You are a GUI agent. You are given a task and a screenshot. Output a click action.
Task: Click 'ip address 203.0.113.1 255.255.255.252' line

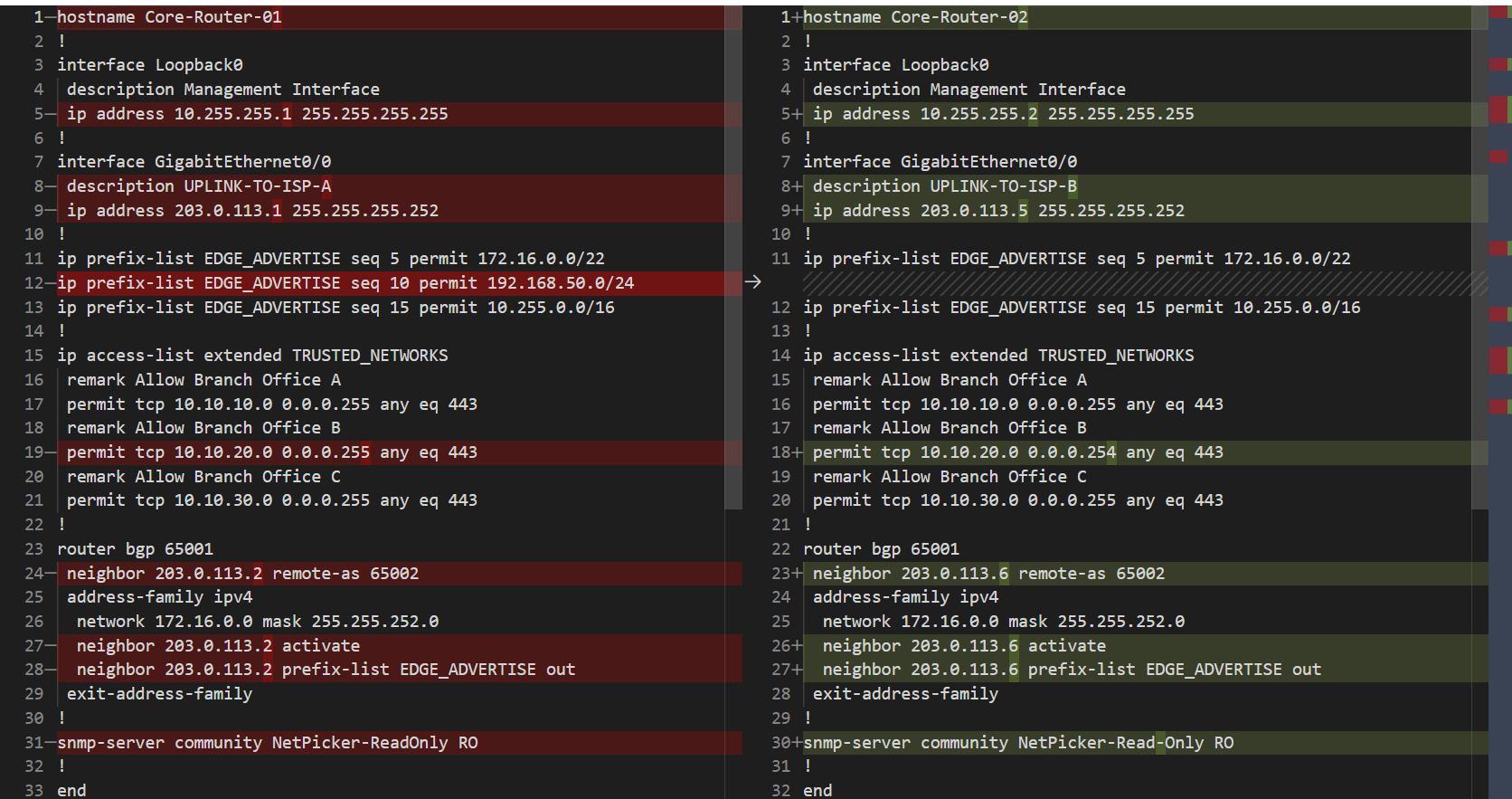click(x=252, y=211)
